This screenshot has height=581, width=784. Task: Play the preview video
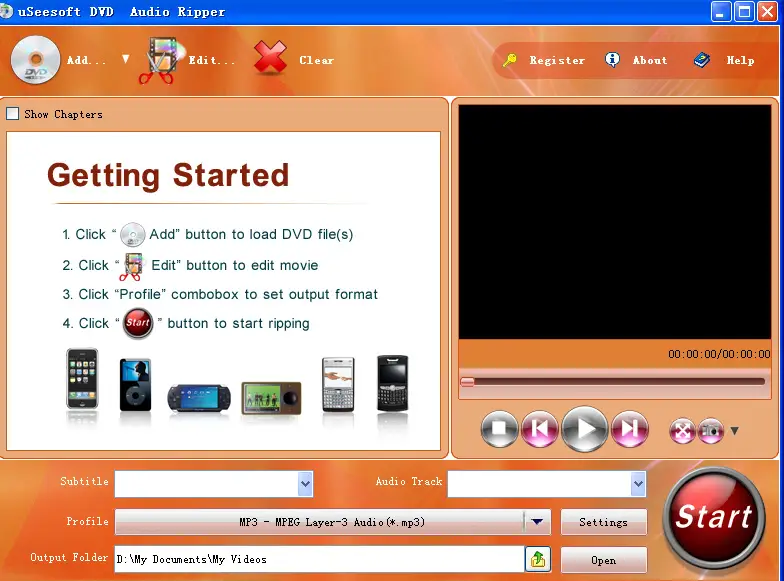(x=584, y=428)
